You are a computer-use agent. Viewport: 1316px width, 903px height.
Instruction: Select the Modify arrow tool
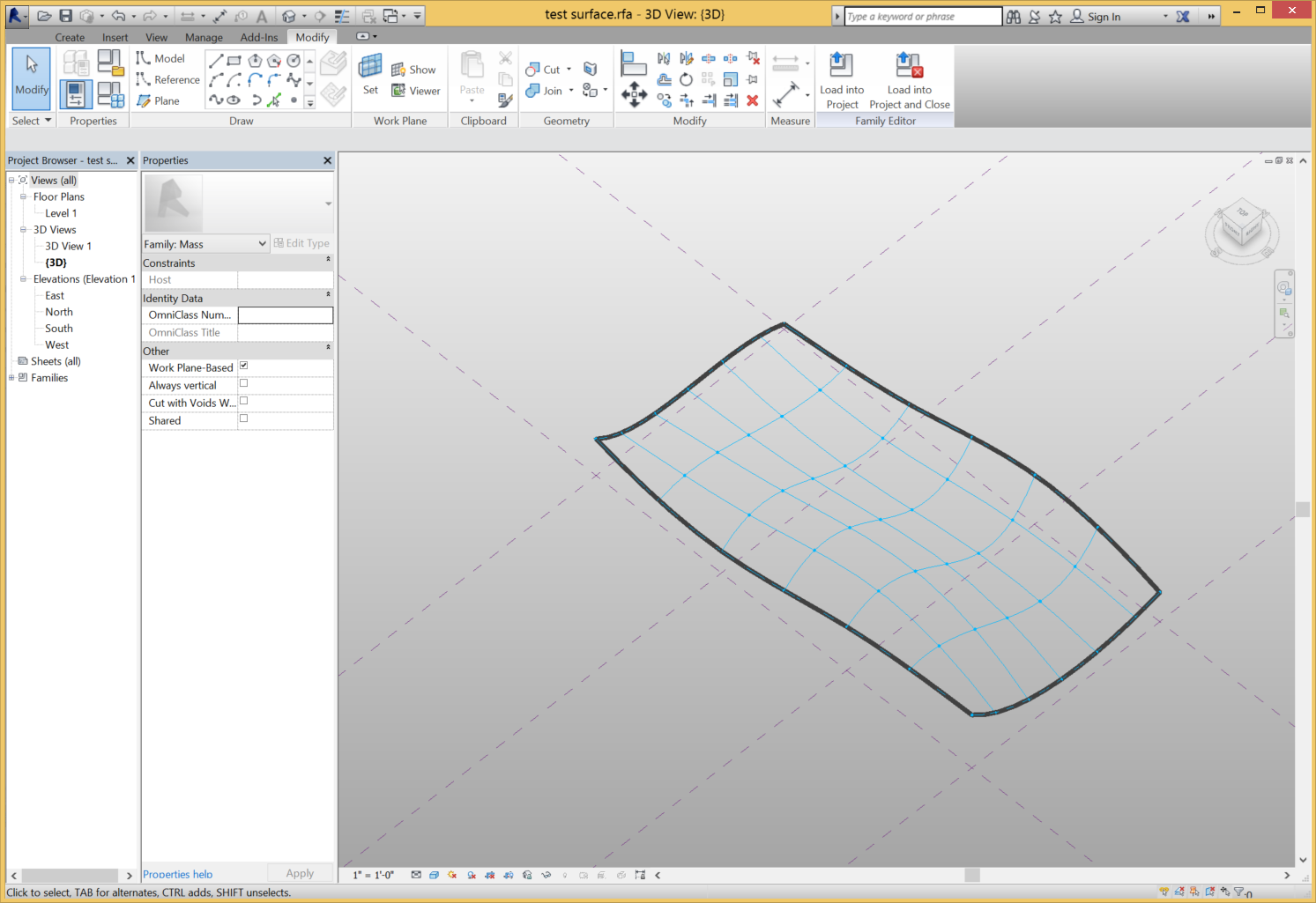(32, 77)
